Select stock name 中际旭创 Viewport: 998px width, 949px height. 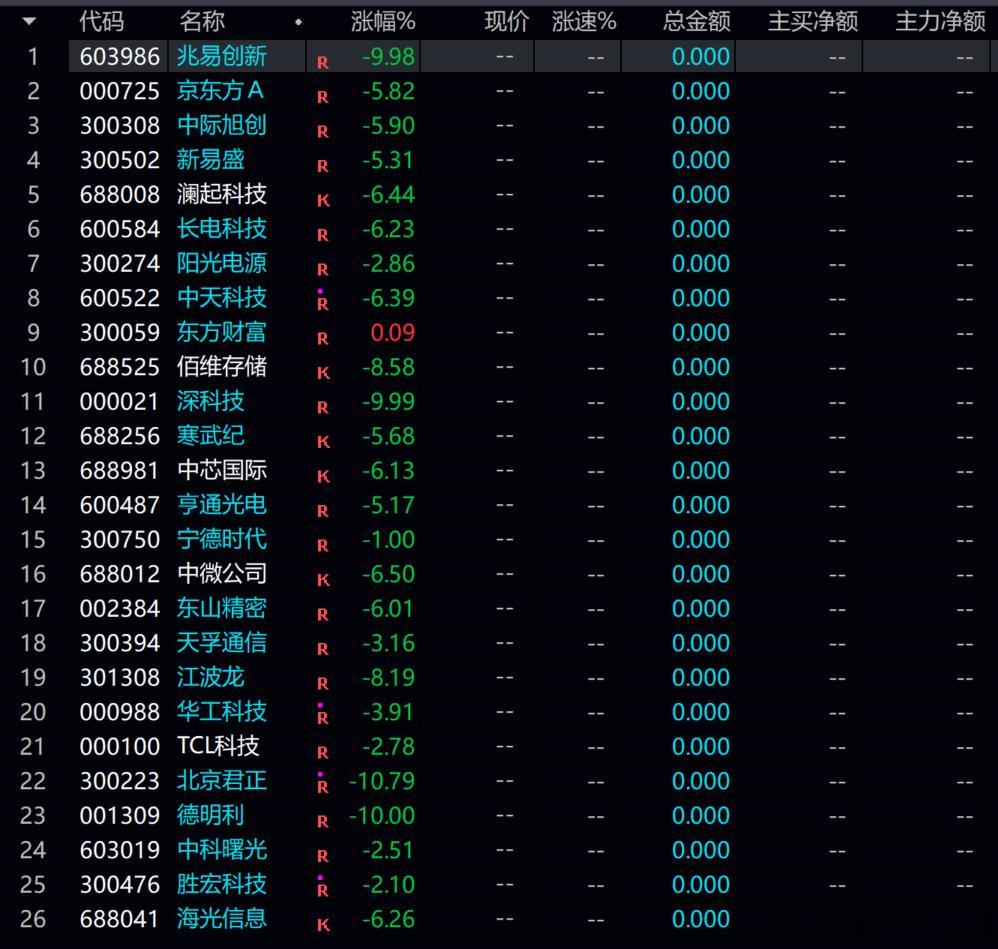(x=221, y=125)
